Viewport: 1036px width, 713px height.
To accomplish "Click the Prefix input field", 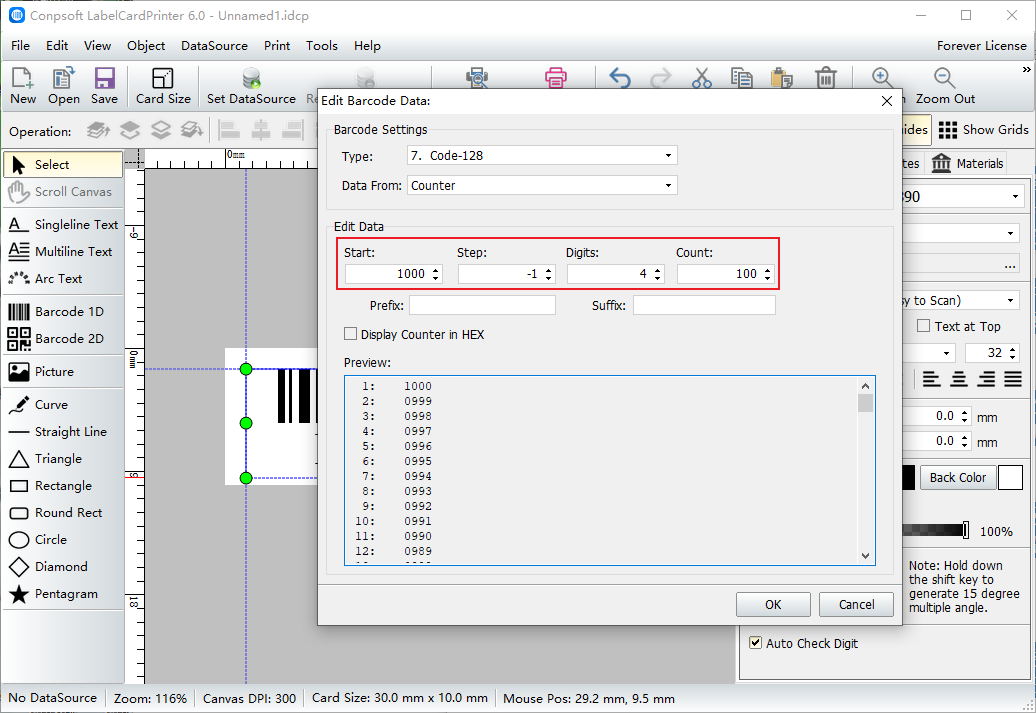I will [482, 305].
